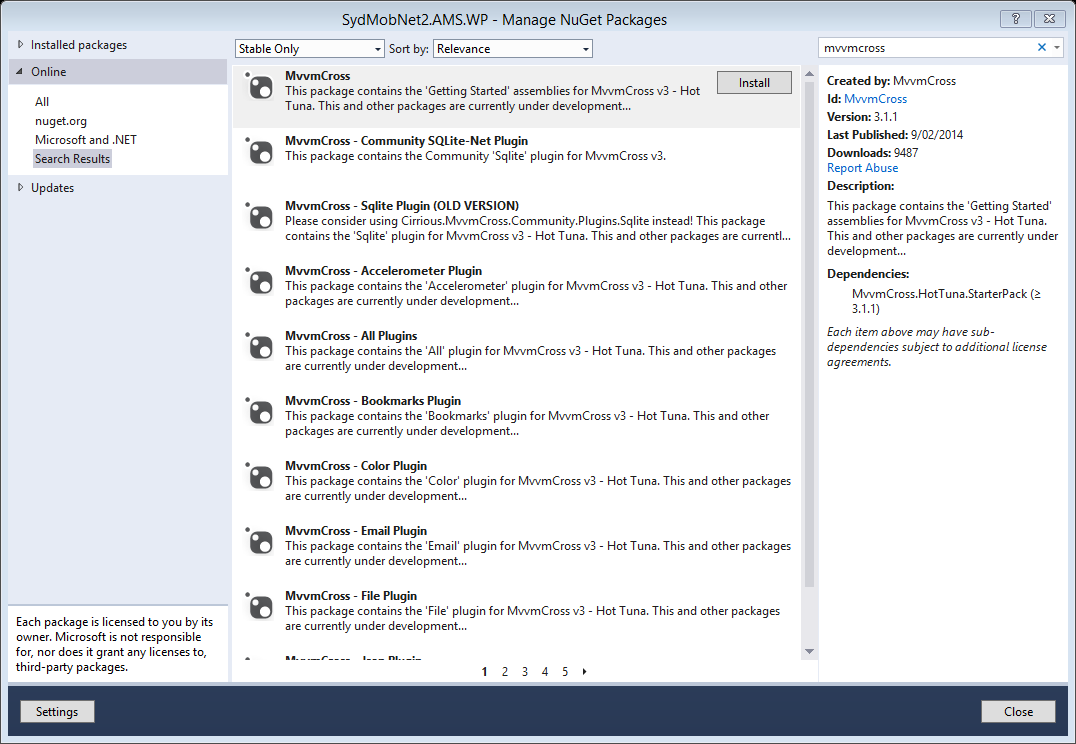The image size is (1076, 744).
Task: Click the All Plugins package icon
Action: tap(260, 345)
